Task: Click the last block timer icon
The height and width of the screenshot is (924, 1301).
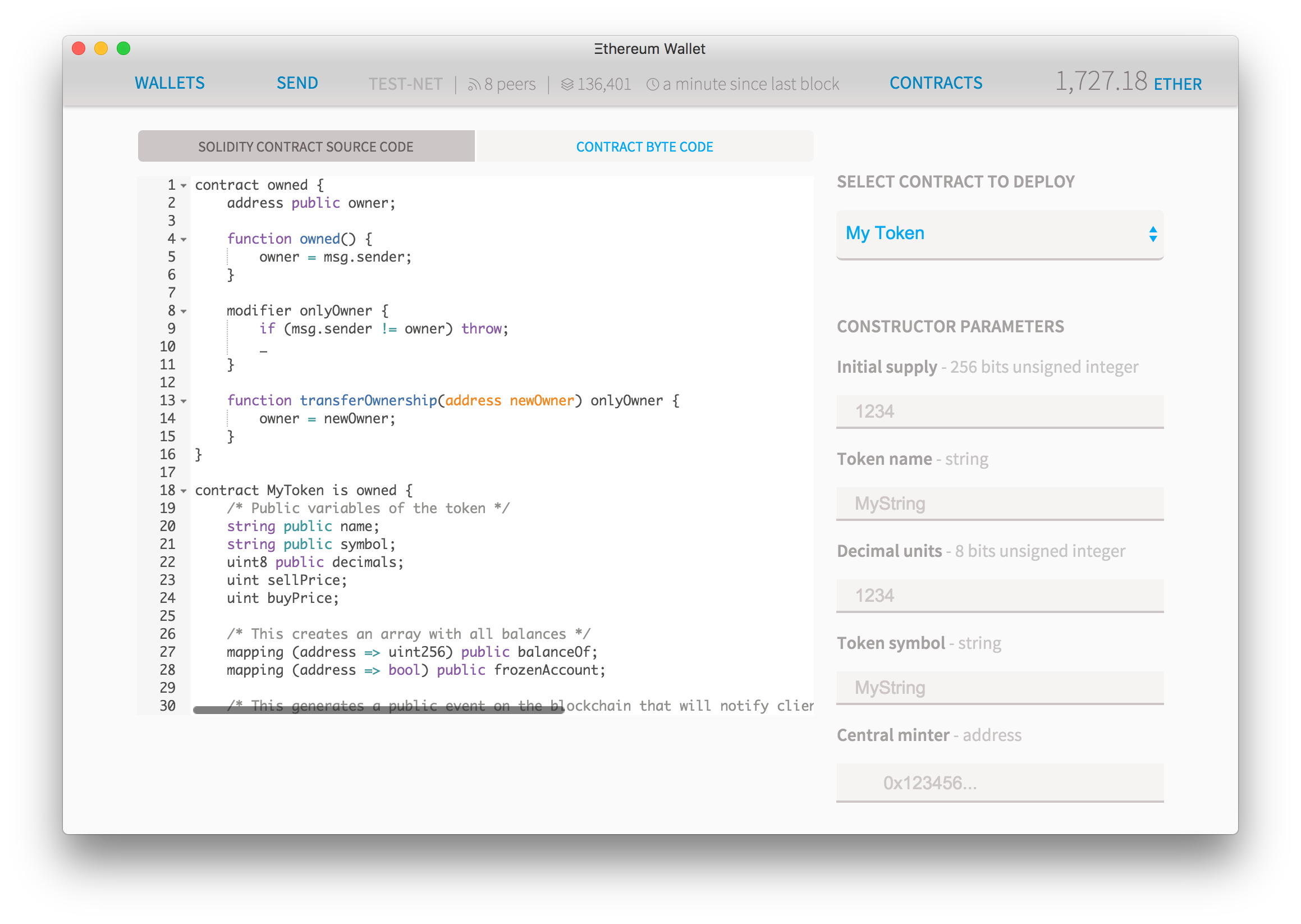Action: tap(651, 84)
